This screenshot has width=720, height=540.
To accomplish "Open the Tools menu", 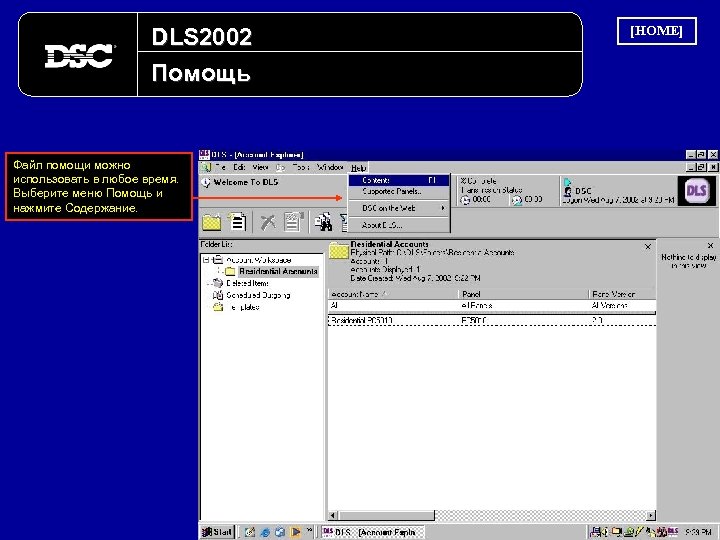I will pos(301,168).
